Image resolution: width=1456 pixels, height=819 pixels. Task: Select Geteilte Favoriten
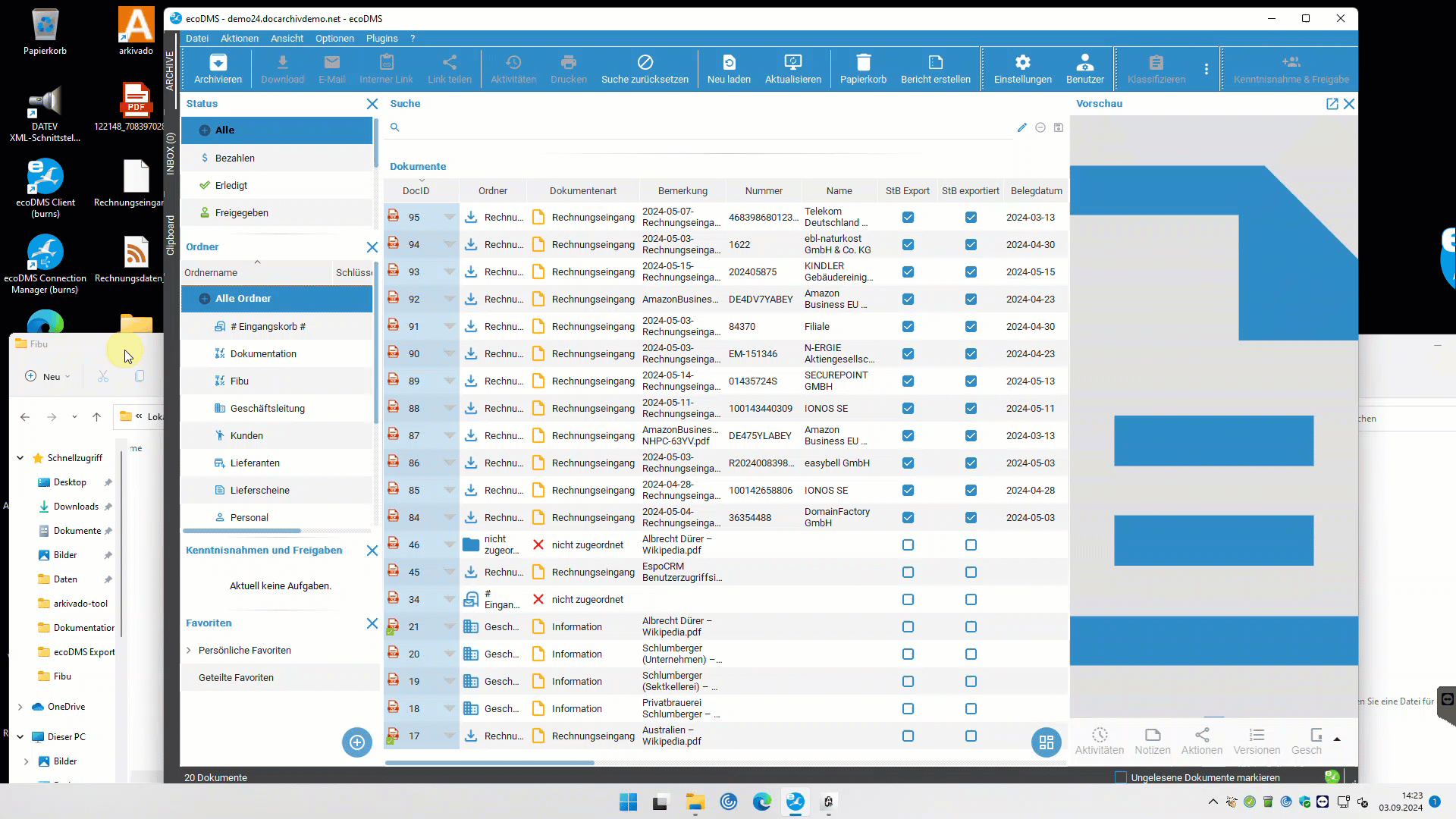(280, 678)
